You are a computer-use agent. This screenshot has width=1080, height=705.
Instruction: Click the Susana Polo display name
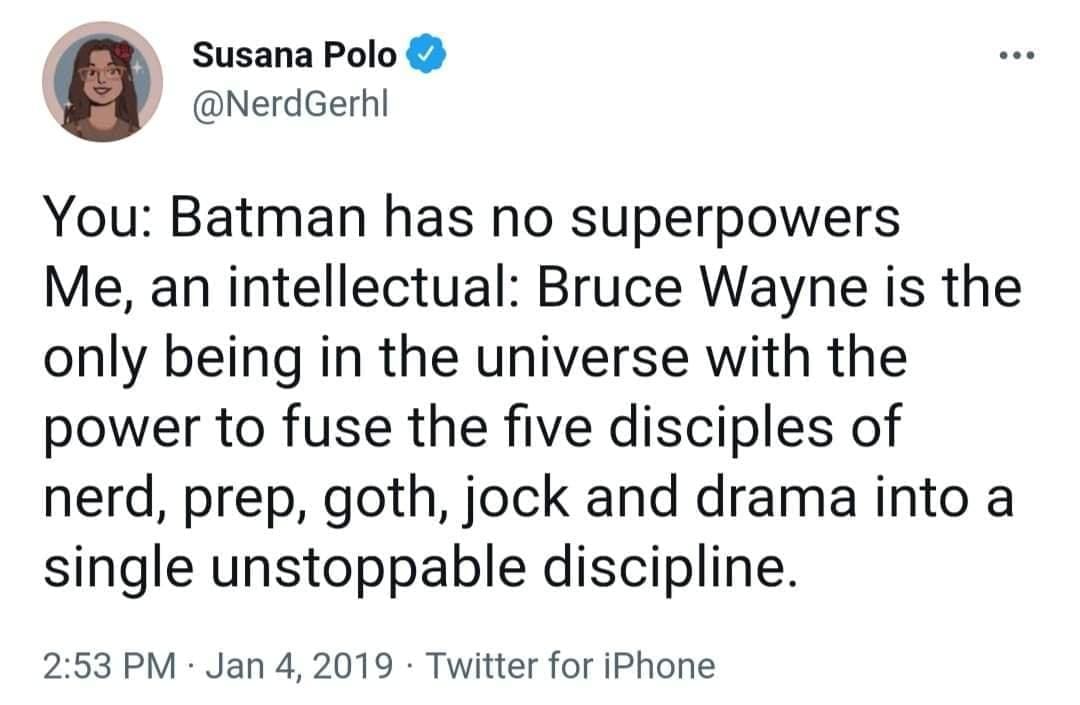(x=294, y=55)
